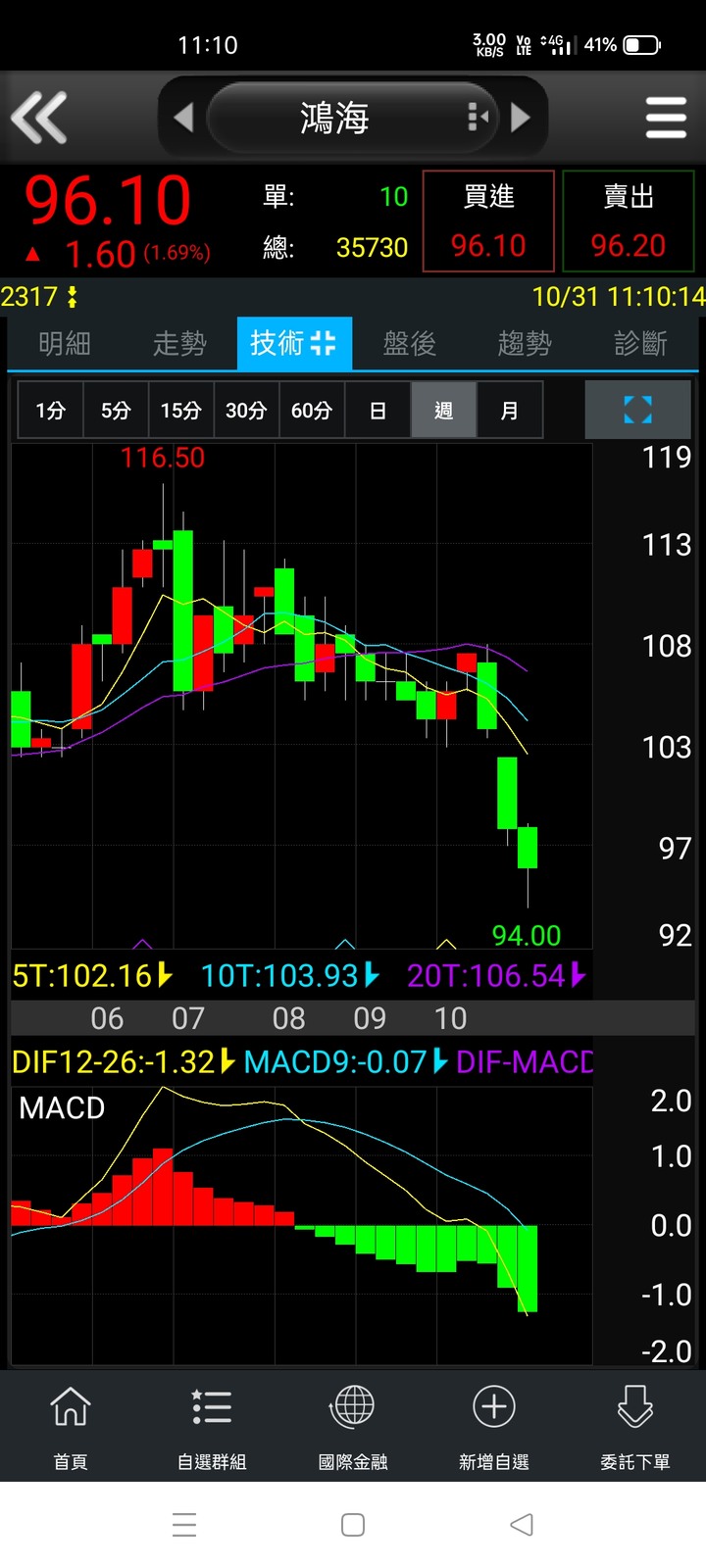Tap the 賣出 sell price box
Viewport: 706px width, 1568px height.
[628, 220]
